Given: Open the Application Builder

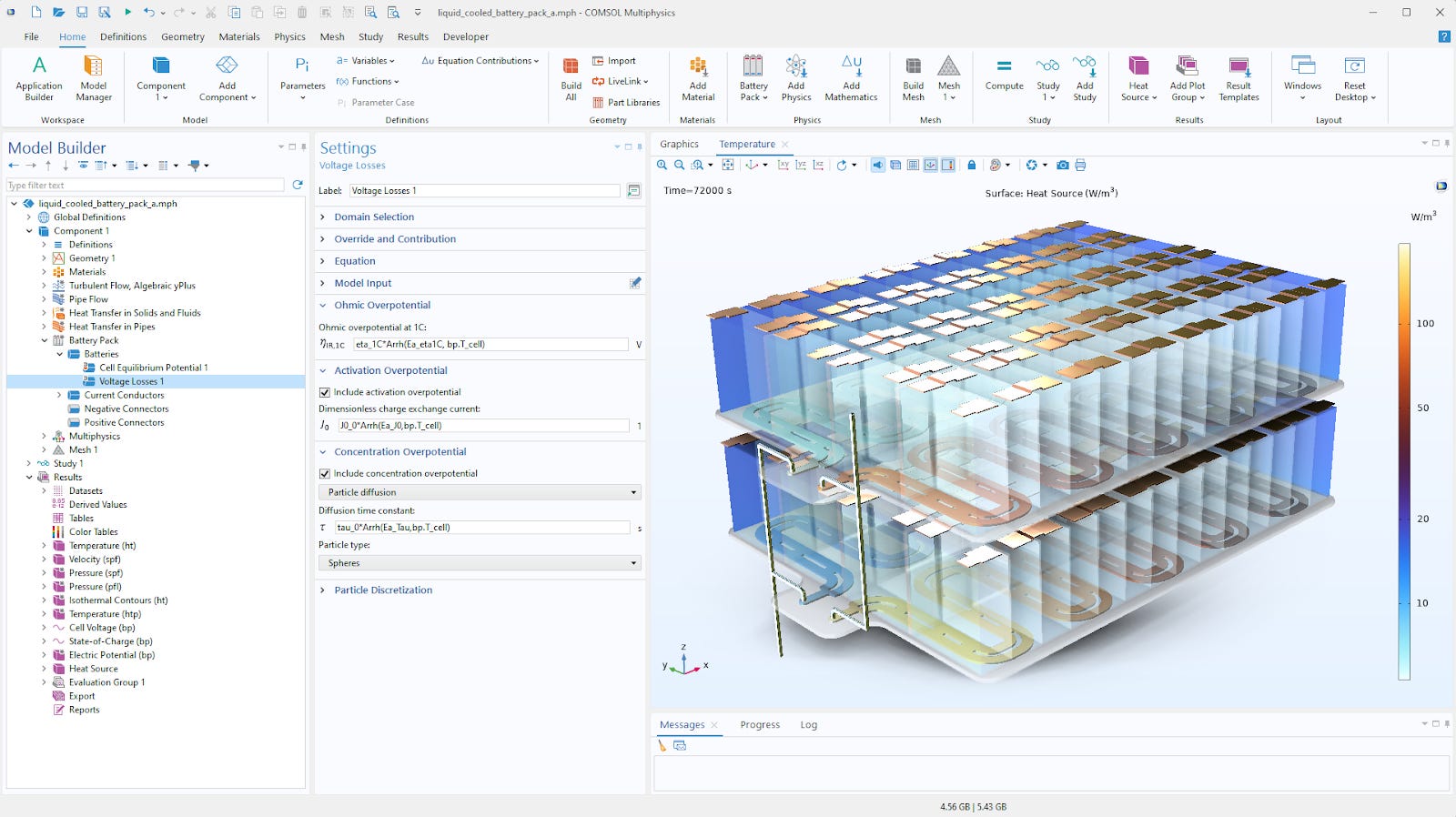Looking at the screenshot, I should pos(39,78).
